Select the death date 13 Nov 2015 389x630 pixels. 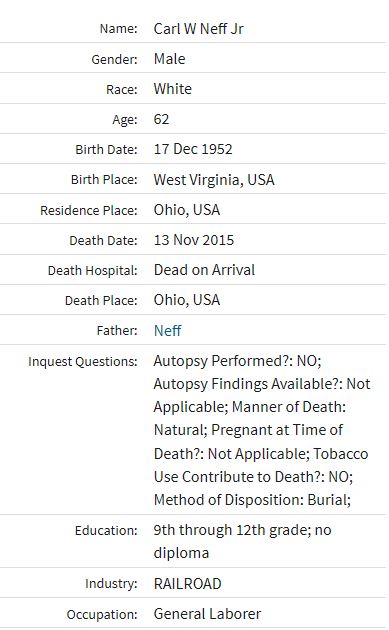(x=194, y=240)
